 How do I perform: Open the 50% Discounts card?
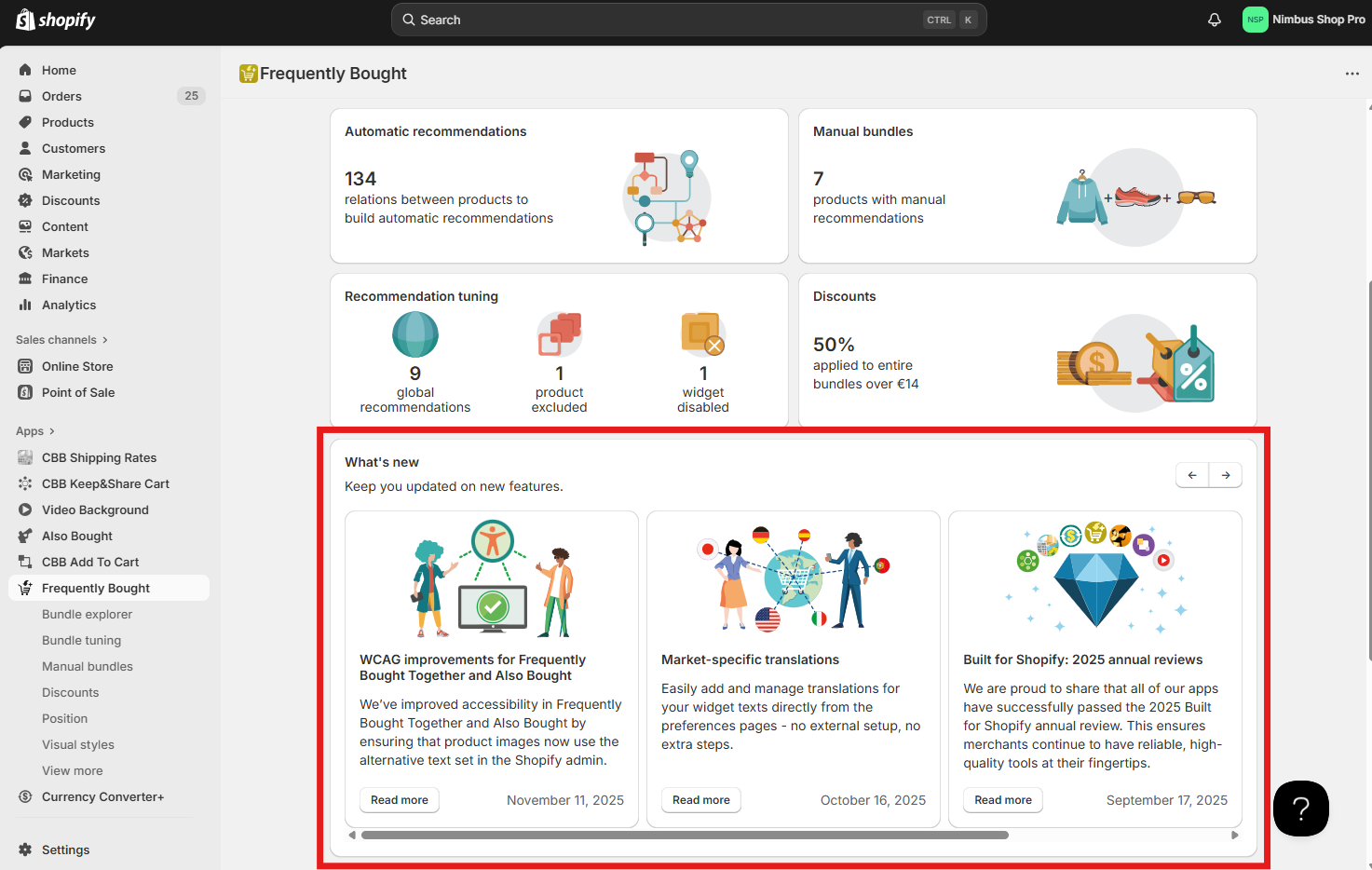(1027, 350)
